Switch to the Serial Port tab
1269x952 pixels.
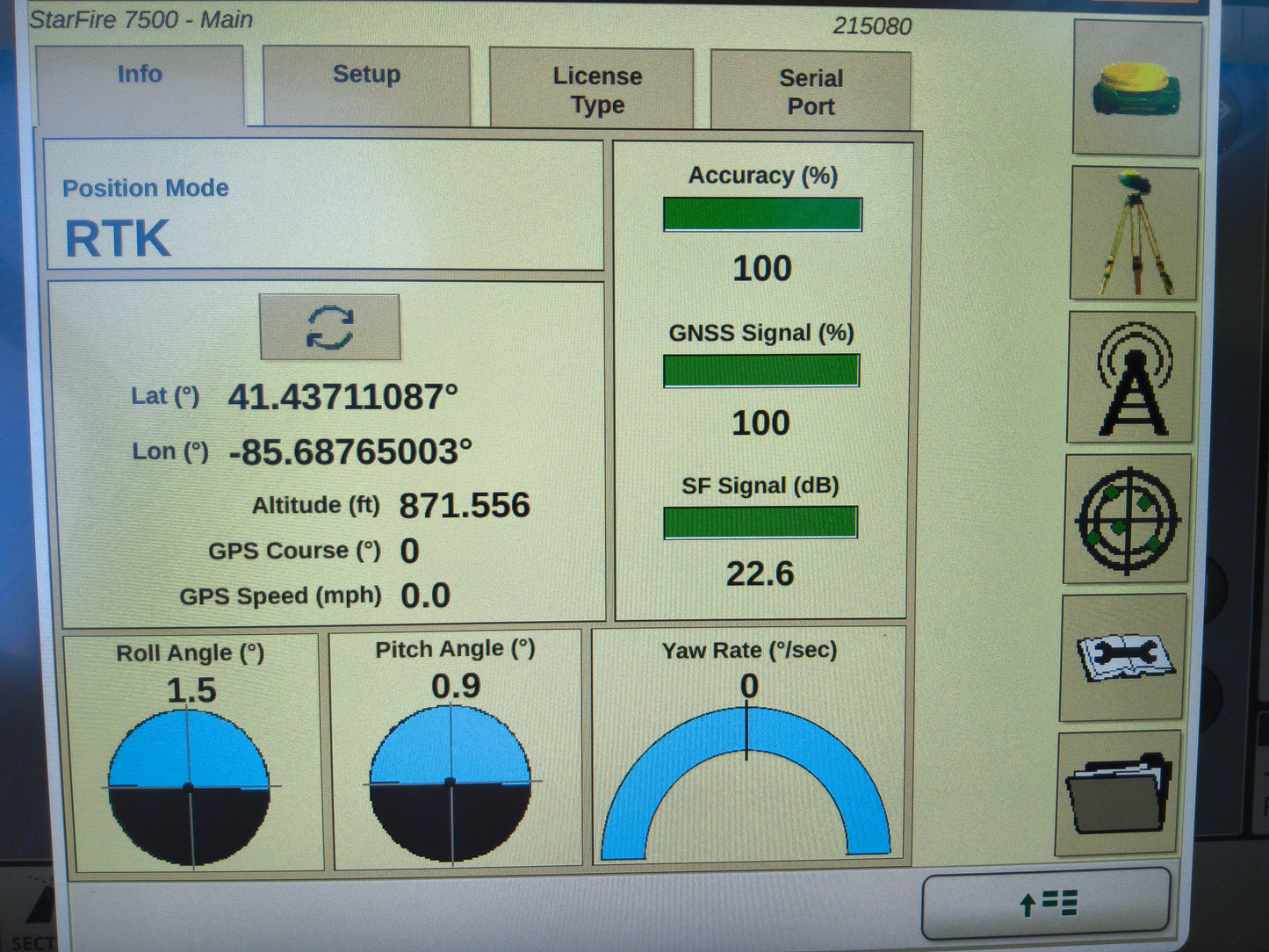pos(811,91)
